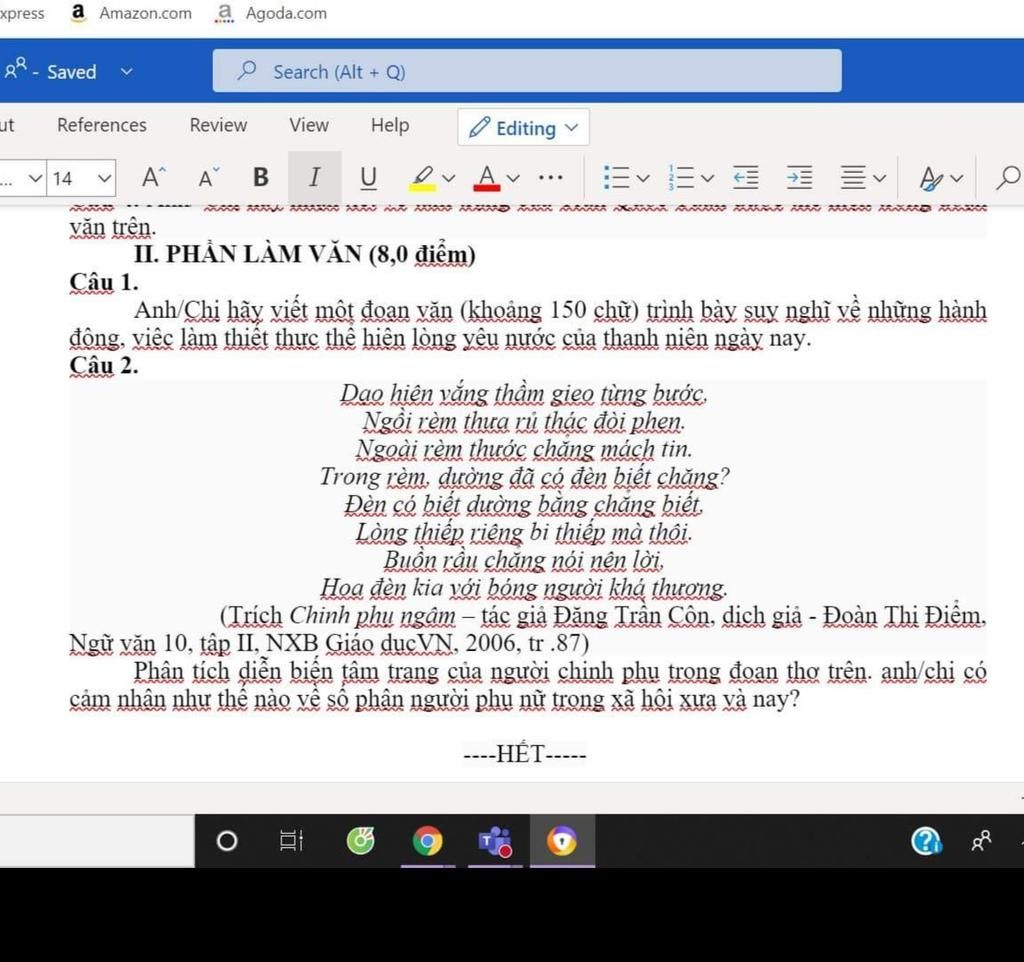Apply numbered list formatting

681,177
